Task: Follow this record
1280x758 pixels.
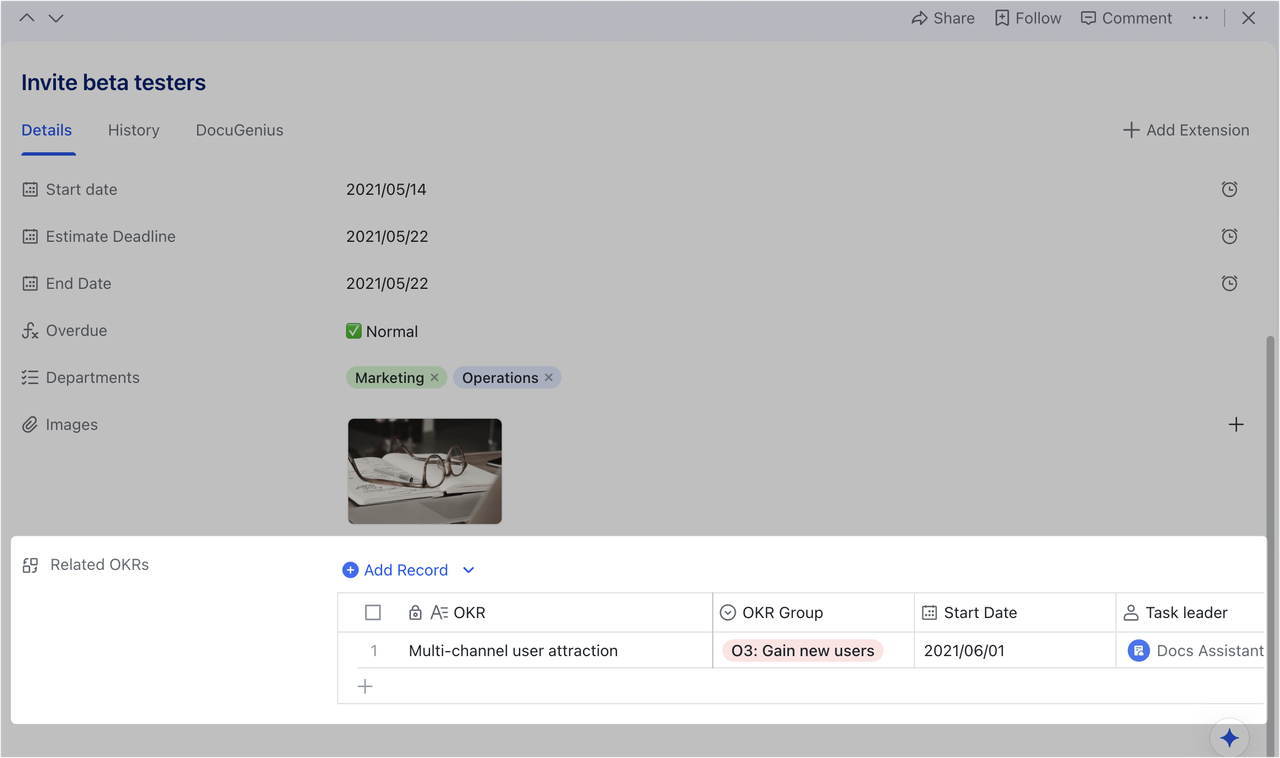Action: (x=1027, y=18)
